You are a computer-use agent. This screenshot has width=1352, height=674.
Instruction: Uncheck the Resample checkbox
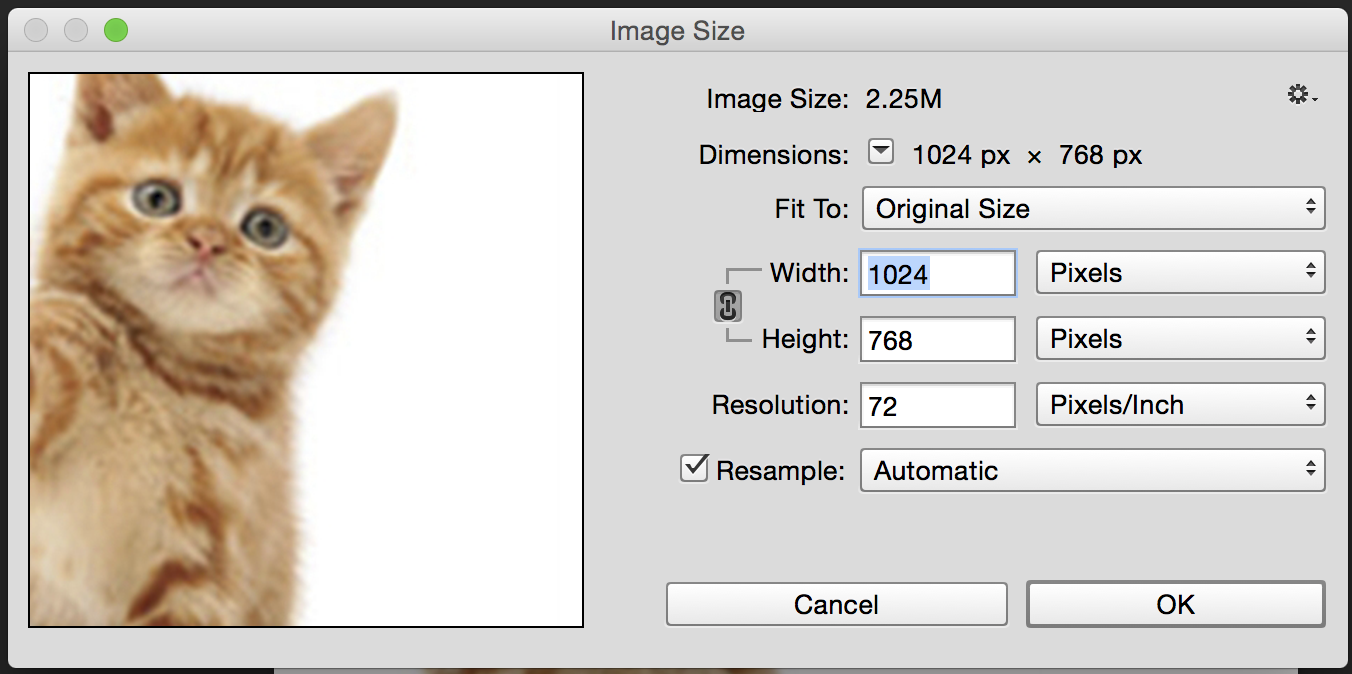[694, 468]
